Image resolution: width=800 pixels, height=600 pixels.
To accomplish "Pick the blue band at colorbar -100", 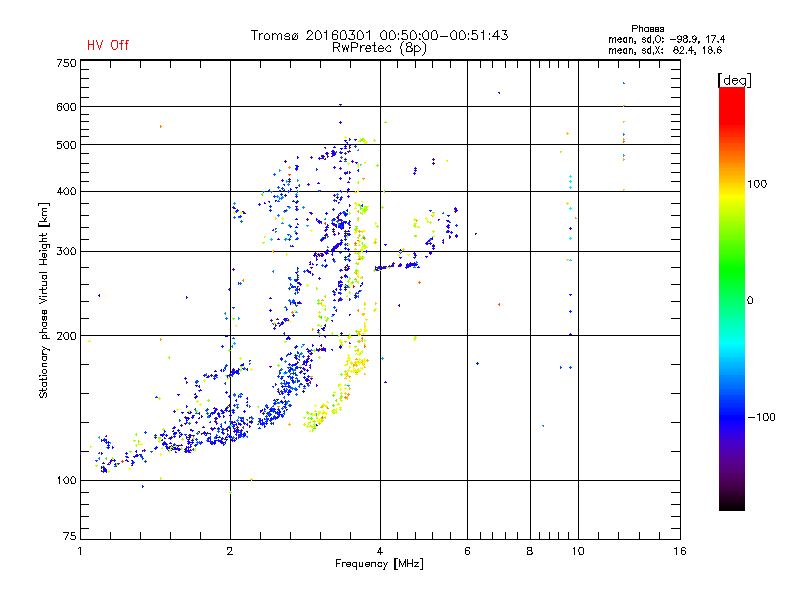I will click(x=731, y=416).
